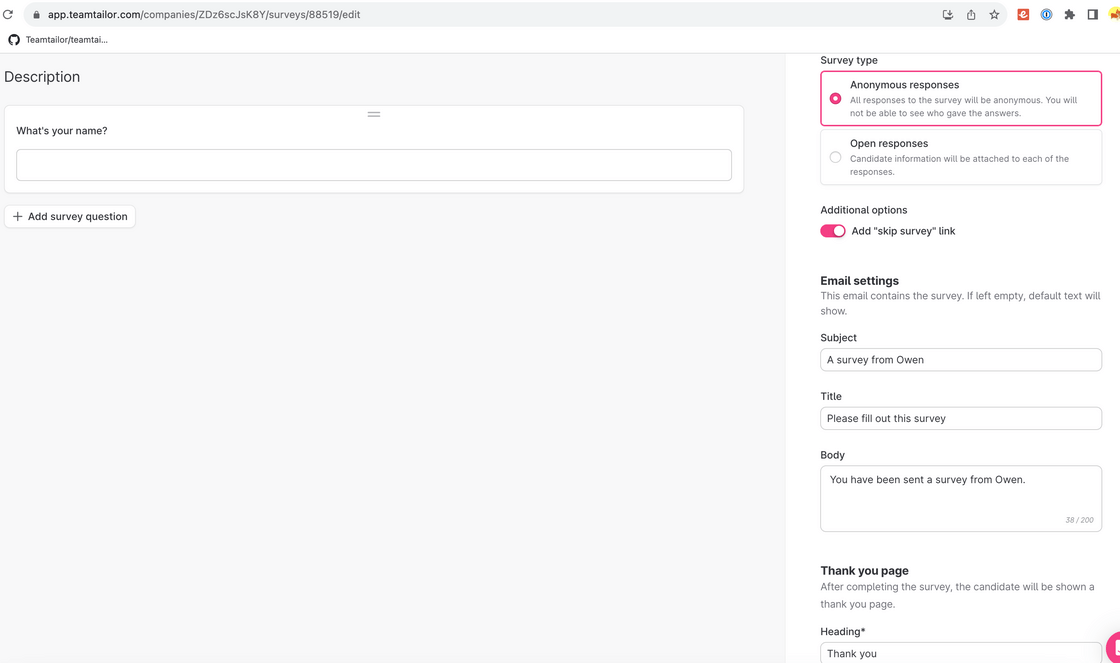Open the Extensions puzzle piece menu

click(x=1069, y=15)
